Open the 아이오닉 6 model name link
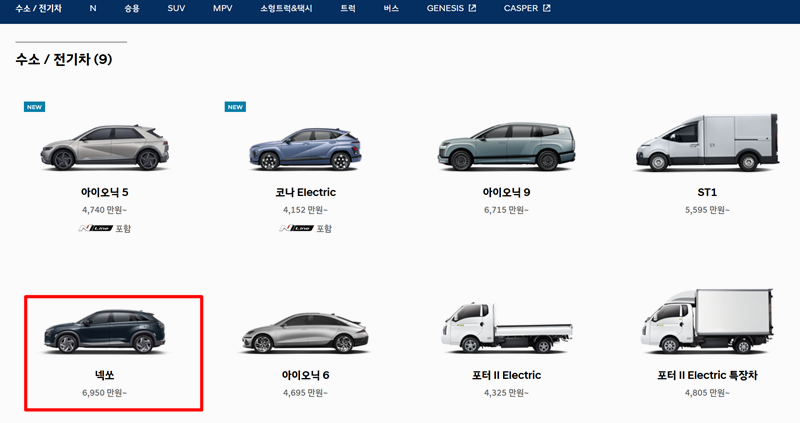800x423 pixels. coord(305,375)
